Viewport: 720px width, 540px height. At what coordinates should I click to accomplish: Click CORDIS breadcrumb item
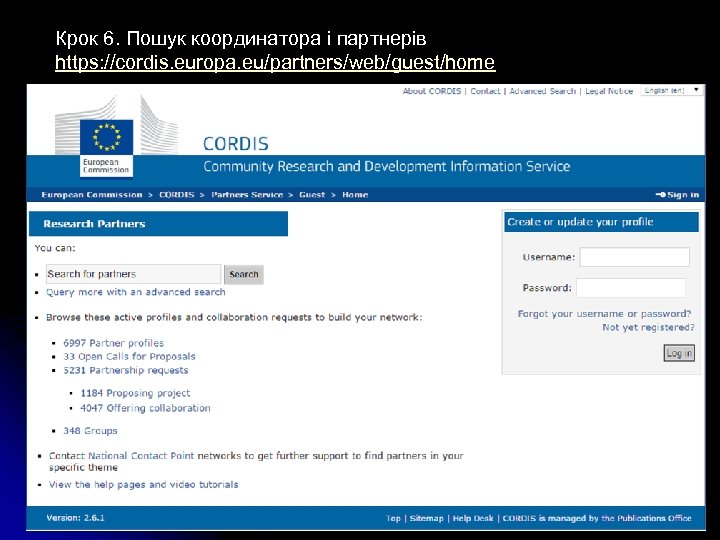177,195
